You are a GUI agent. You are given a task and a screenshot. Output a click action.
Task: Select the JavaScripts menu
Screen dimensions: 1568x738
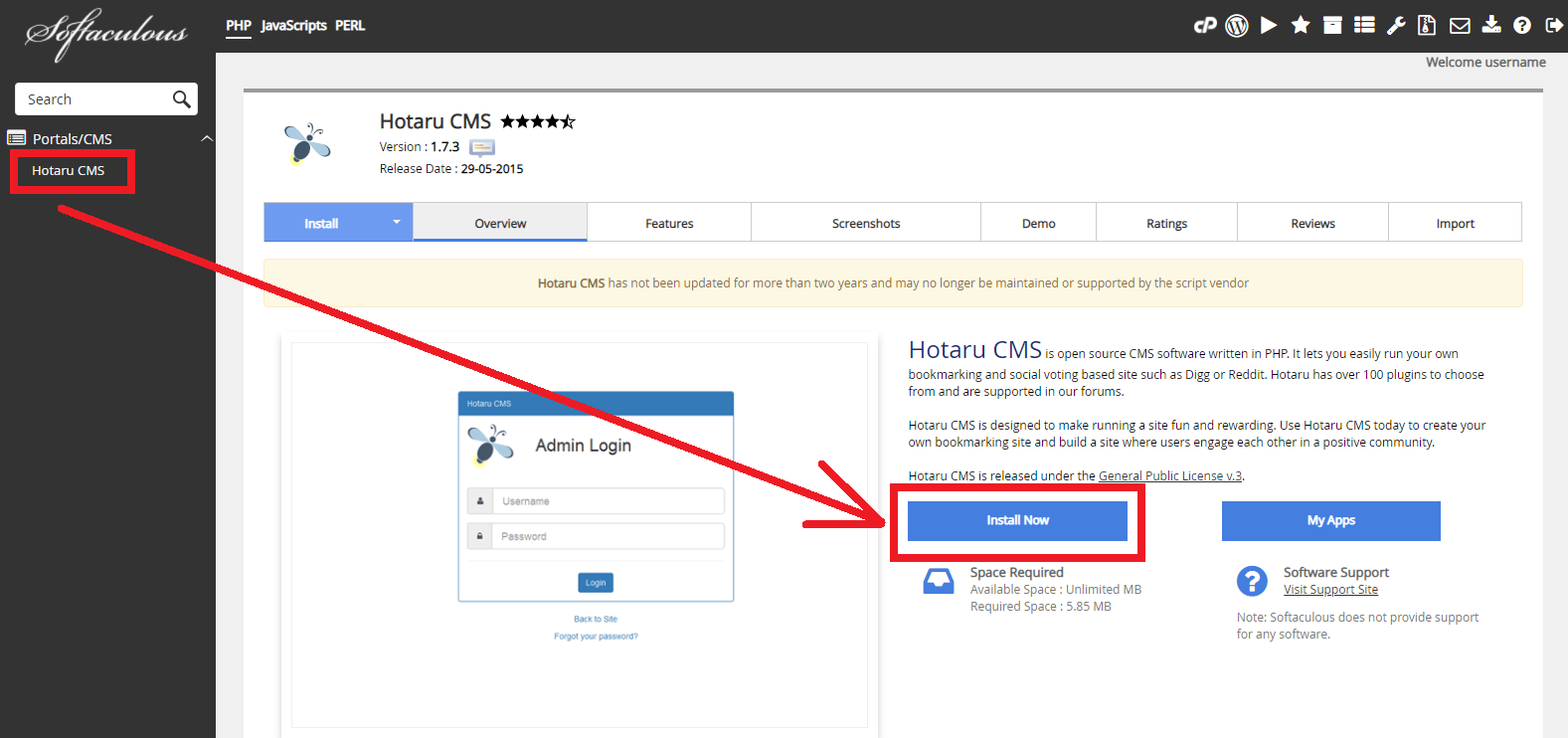click(294, 26)
